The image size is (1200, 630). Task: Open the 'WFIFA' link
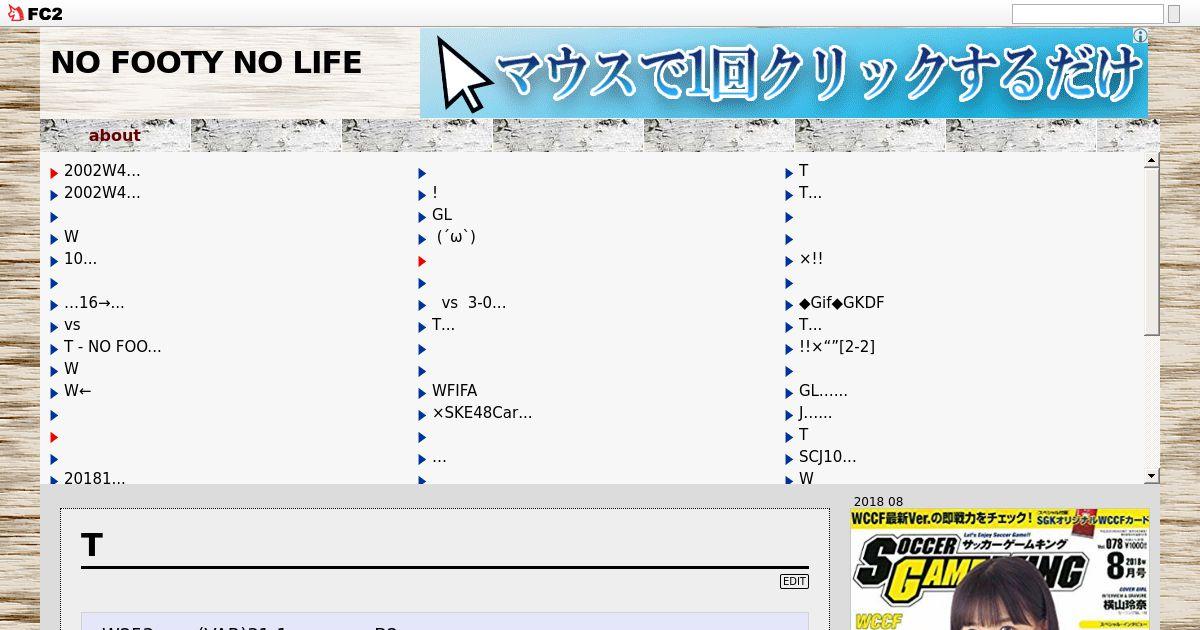(x=454, y=390)
